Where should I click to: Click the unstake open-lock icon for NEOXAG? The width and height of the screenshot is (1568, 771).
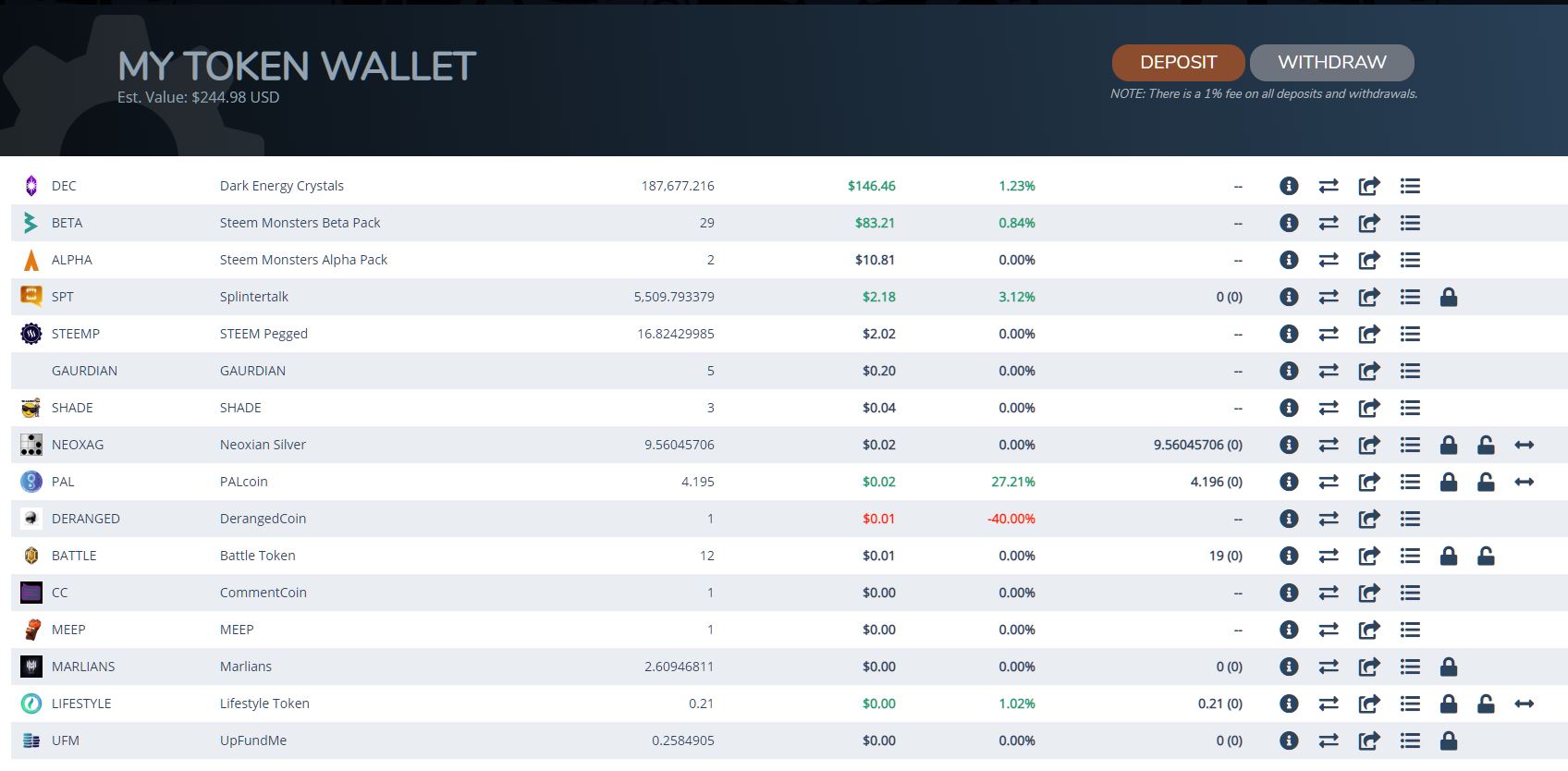[1486, 445]
